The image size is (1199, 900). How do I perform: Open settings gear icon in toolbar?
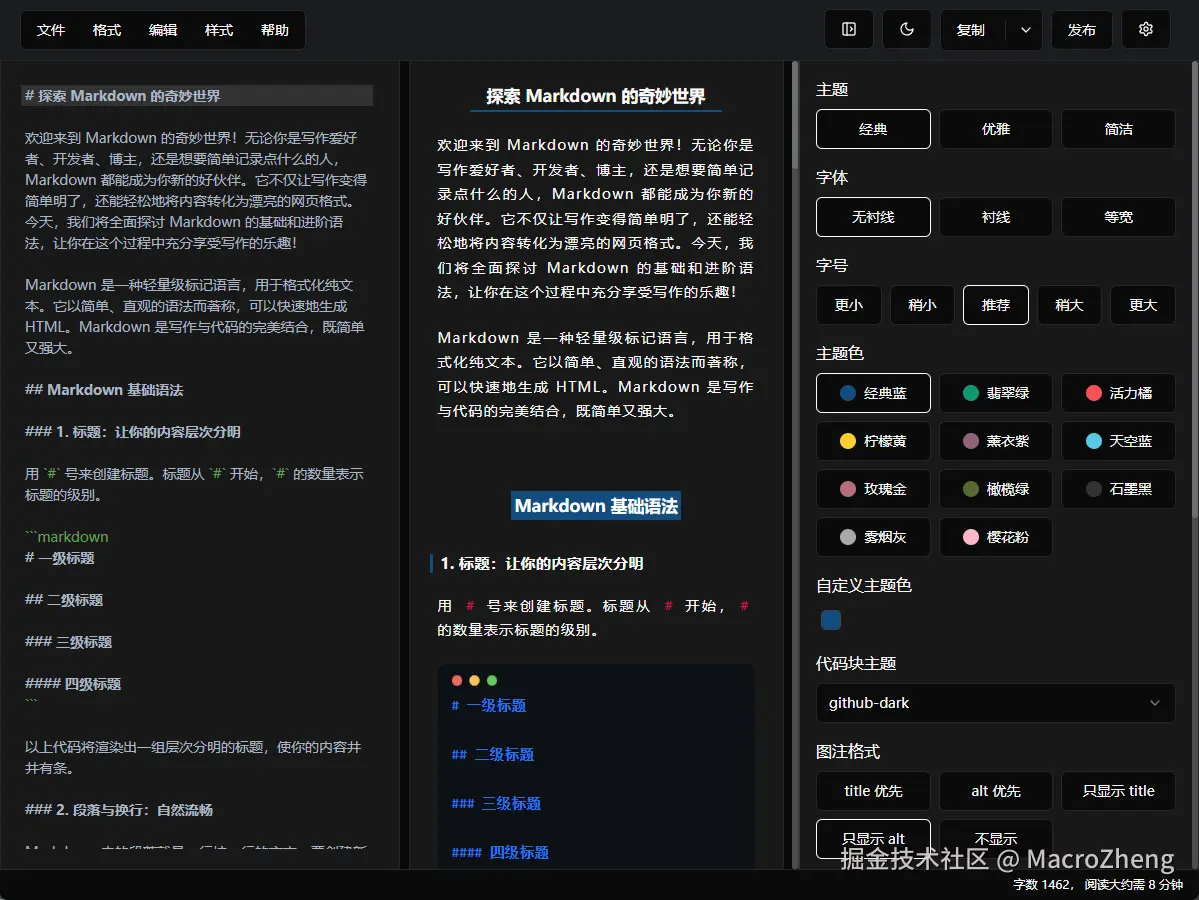pyautogui.click(x=1145, y=30)
